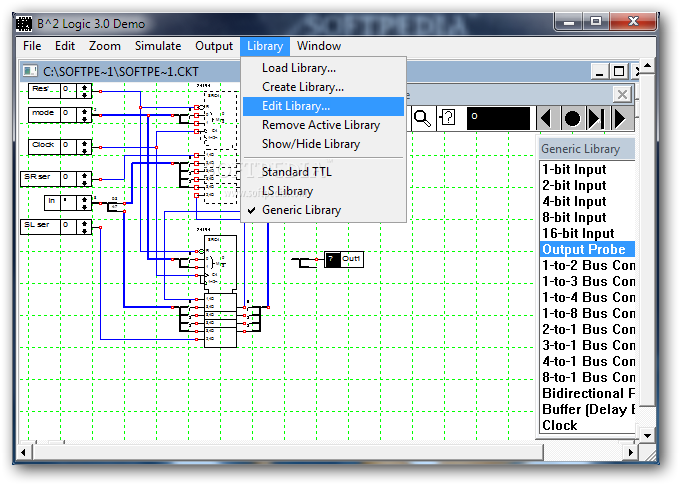680x485 pixels.
Task: Open the Edit menu
Action: click(x=65, y=46)
